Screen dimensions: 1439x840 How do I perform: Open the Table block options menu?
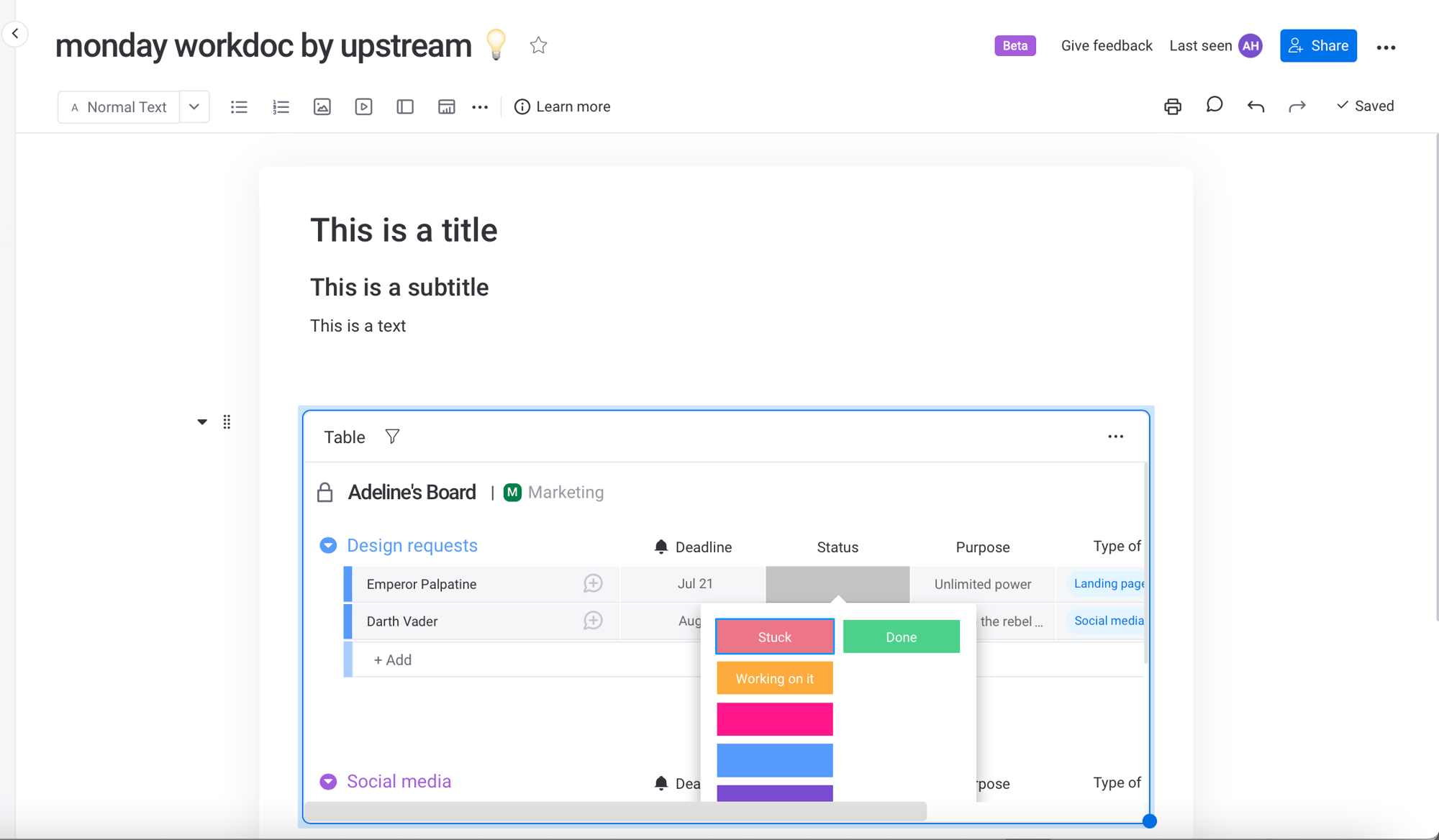[1116, 436]
